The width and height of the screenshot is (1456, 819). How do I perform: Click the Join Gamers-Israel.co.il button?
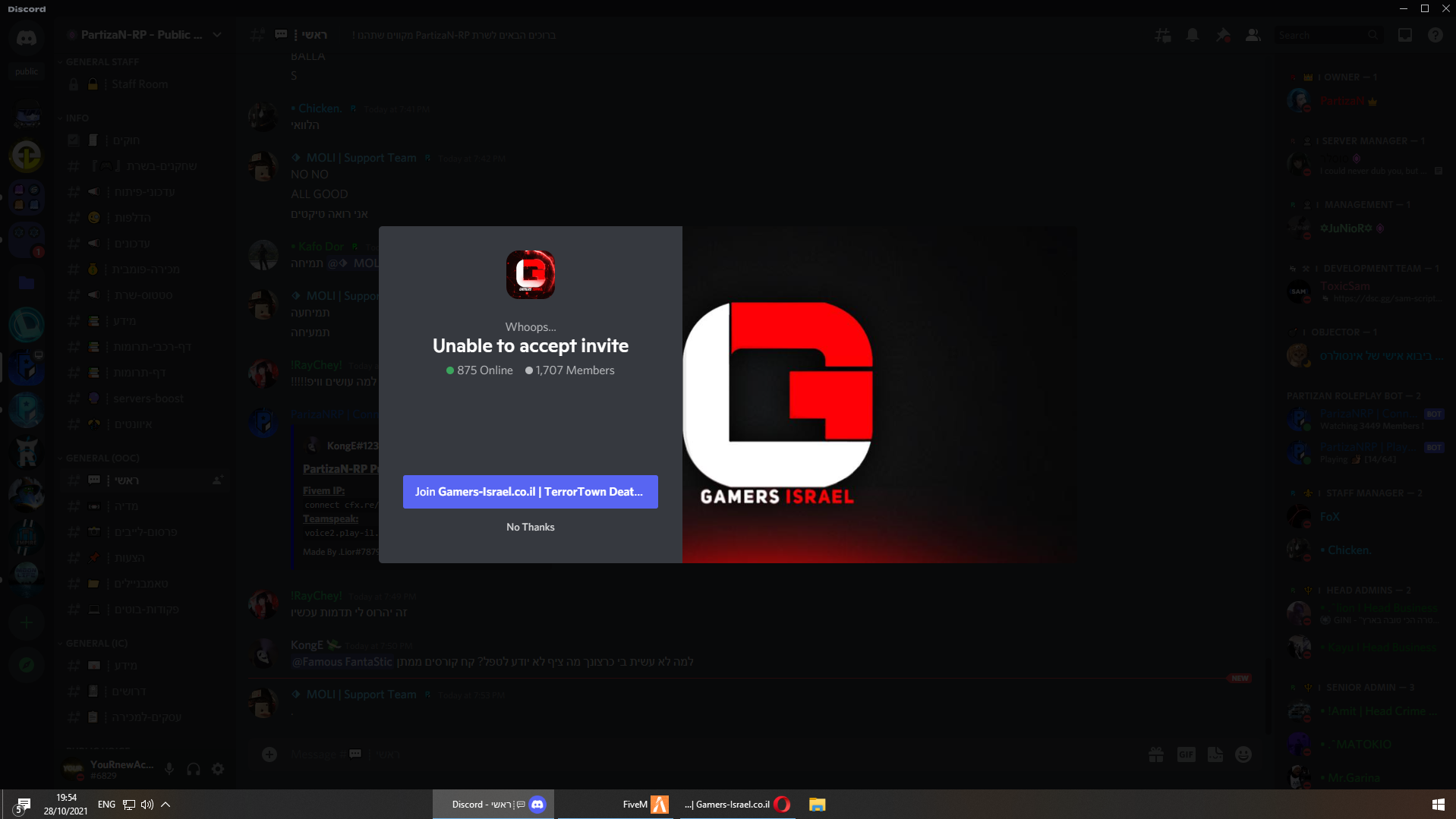[530, 492]
